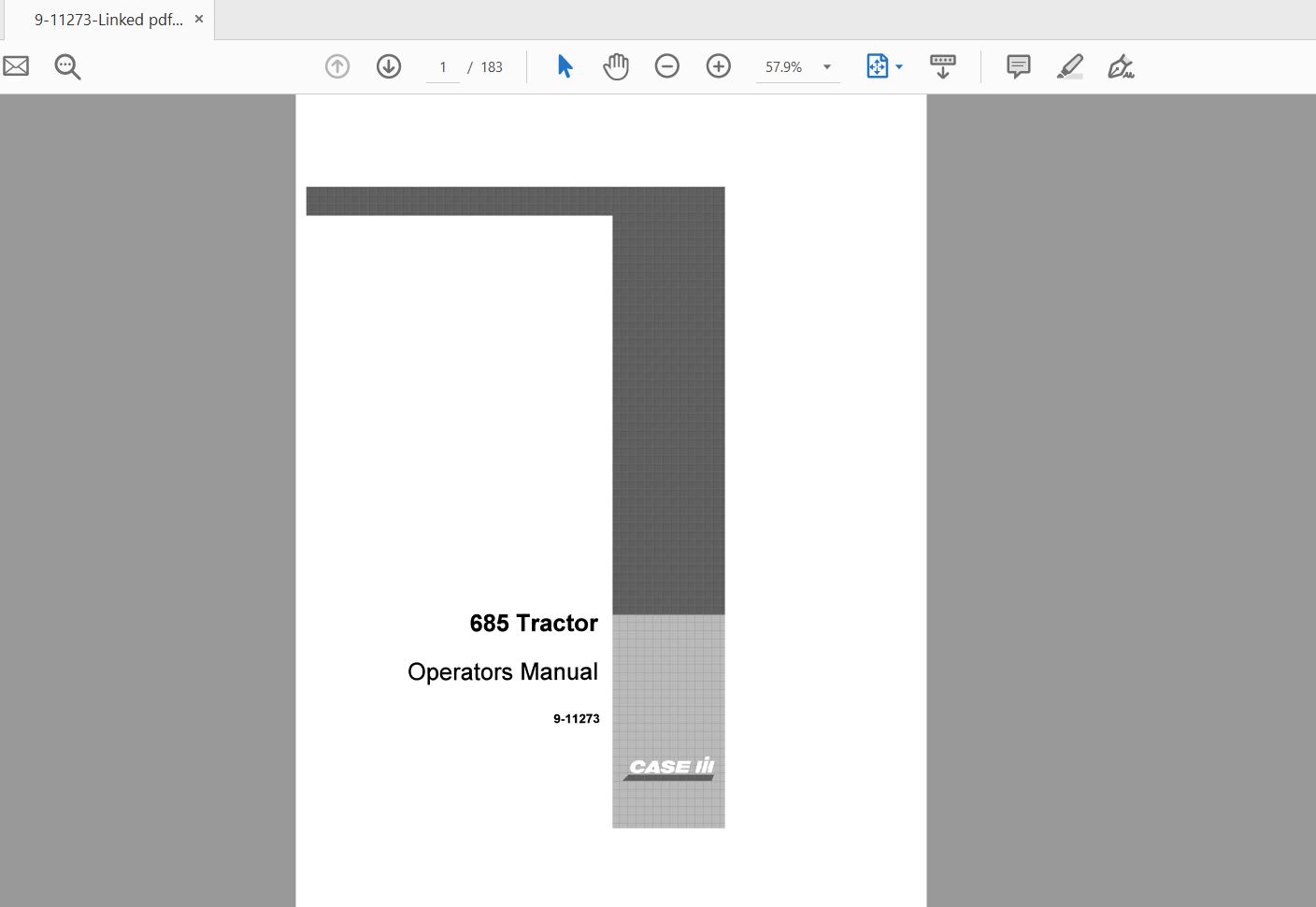The height and width of the screenshot is (907, 1316).
Task: Click the 57.9% zoom value field
Action: pyautogui.click(x=784, y=67)
